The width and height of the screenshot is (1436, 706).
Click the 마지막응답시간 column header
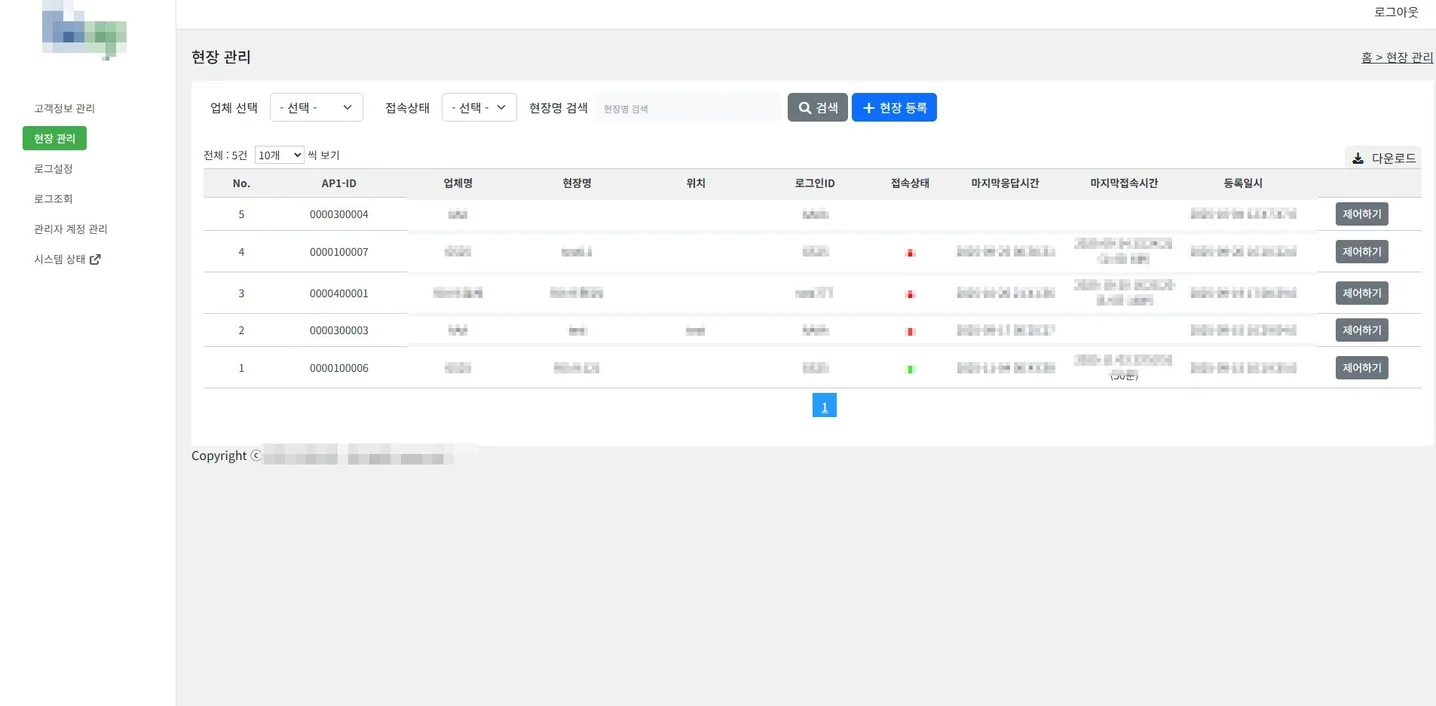pyautogui.click(x=1005, y=183)
